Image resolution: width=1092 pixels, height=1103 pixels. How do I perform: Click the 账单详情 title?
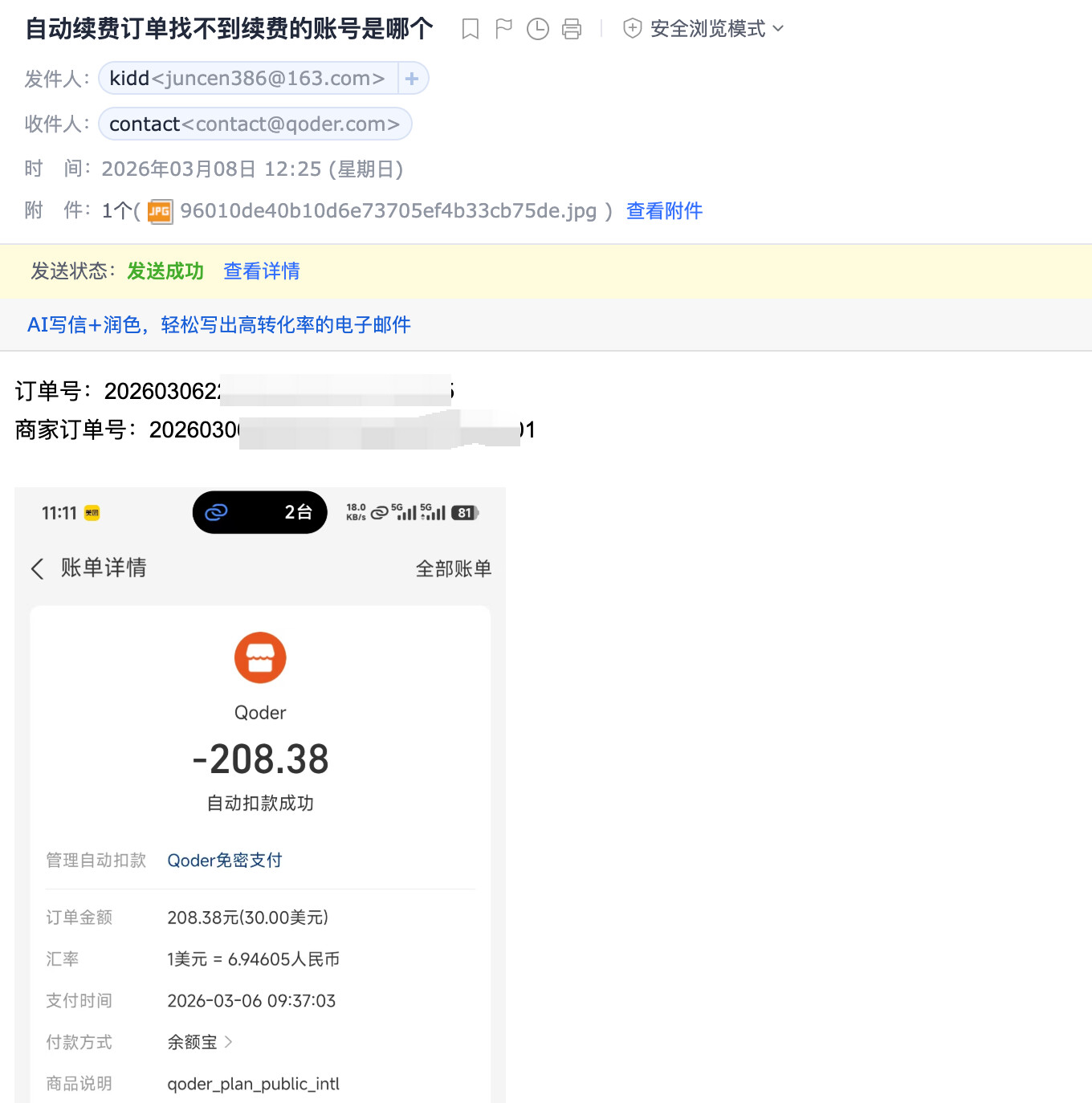coord(104,568)
